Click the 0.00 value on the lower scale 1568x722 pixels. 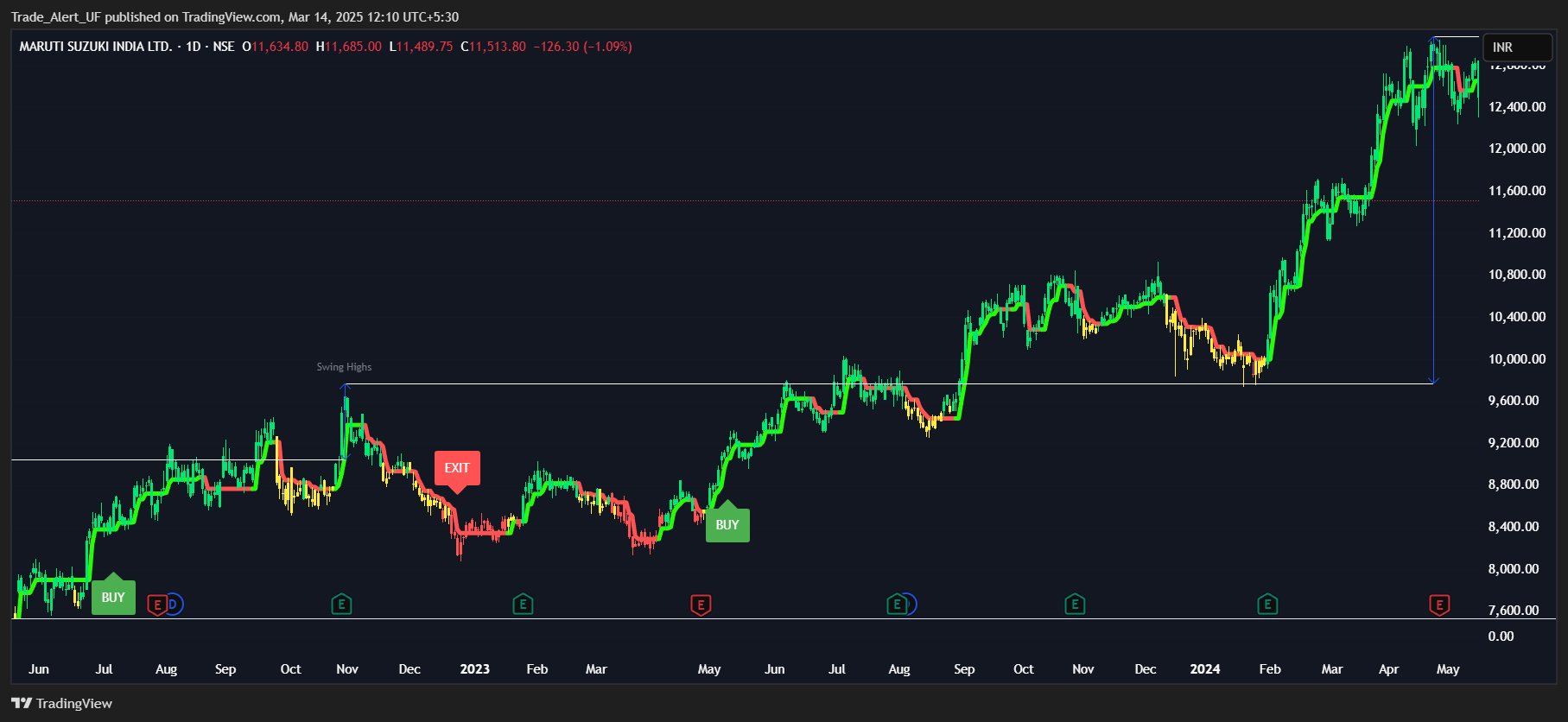click(x=1501, y=636)
